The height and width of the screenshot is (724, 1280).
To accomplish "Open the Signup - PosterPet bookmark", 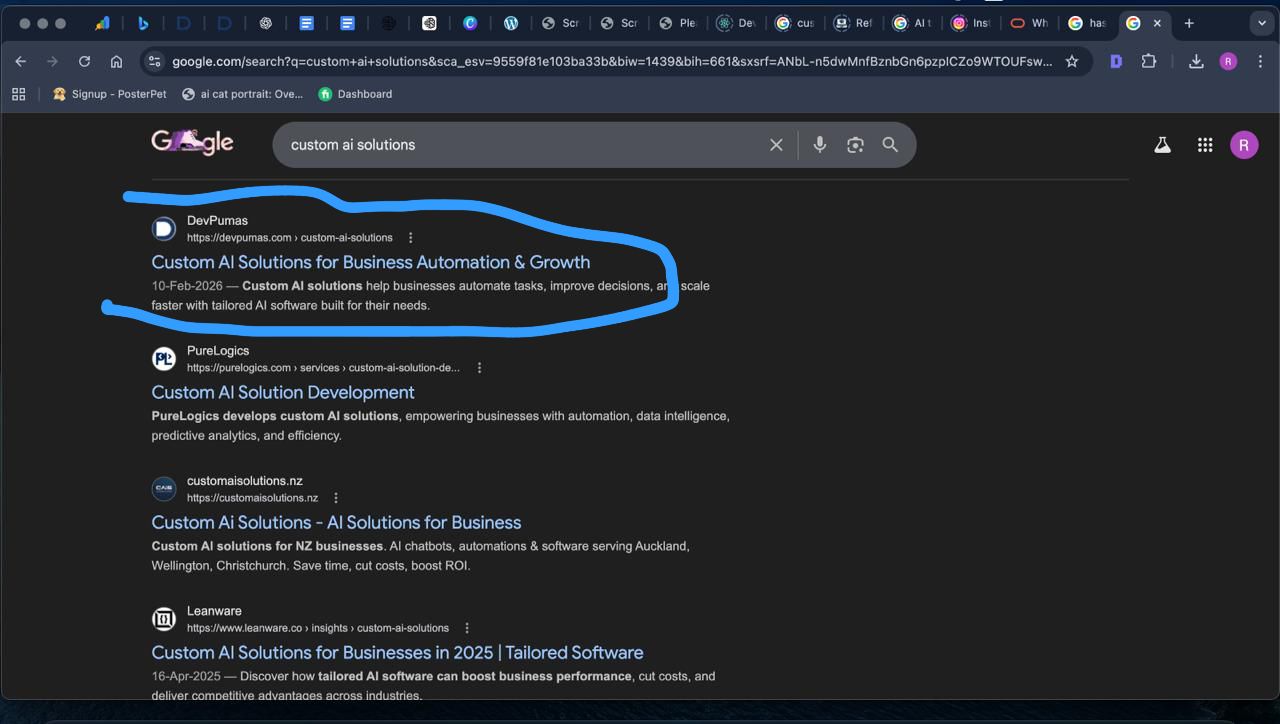I will (x=110, y=94).
